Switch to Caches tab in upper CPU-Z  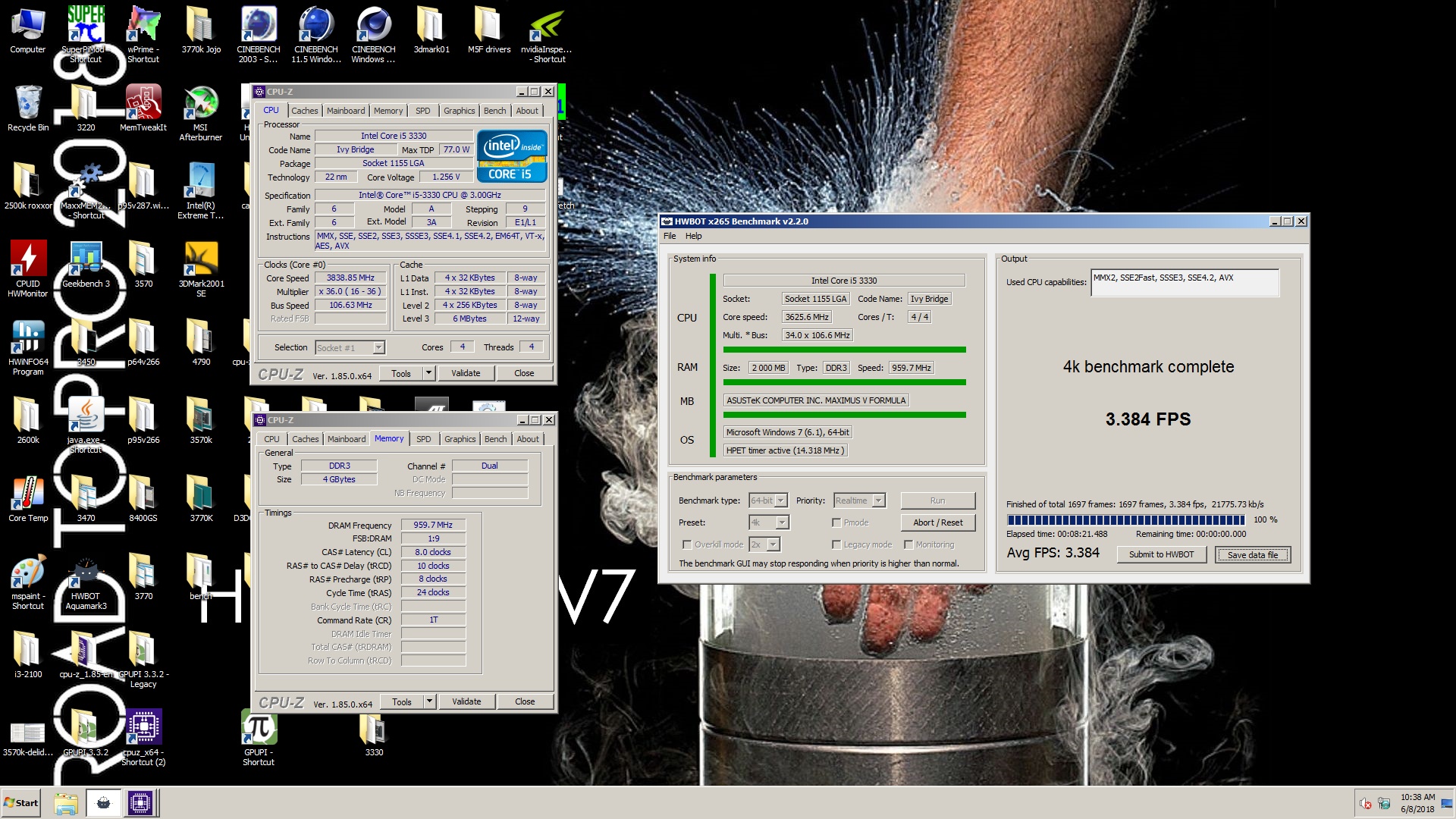pos(305,111)
